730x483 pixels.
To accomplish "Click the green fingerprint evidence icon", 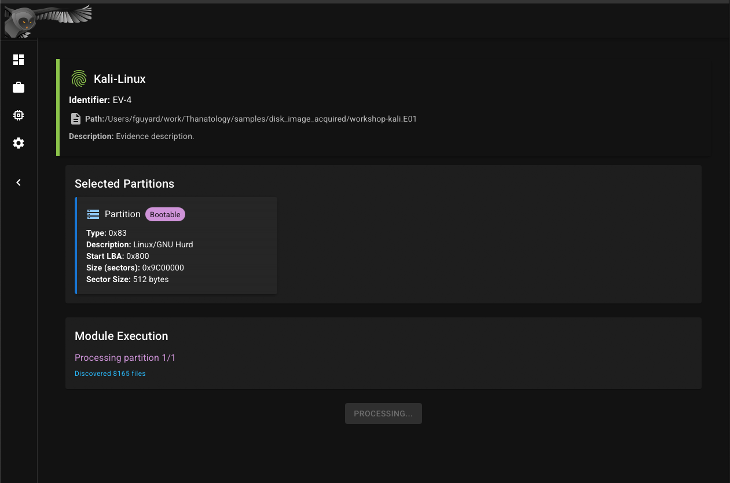I will [79, 79].
